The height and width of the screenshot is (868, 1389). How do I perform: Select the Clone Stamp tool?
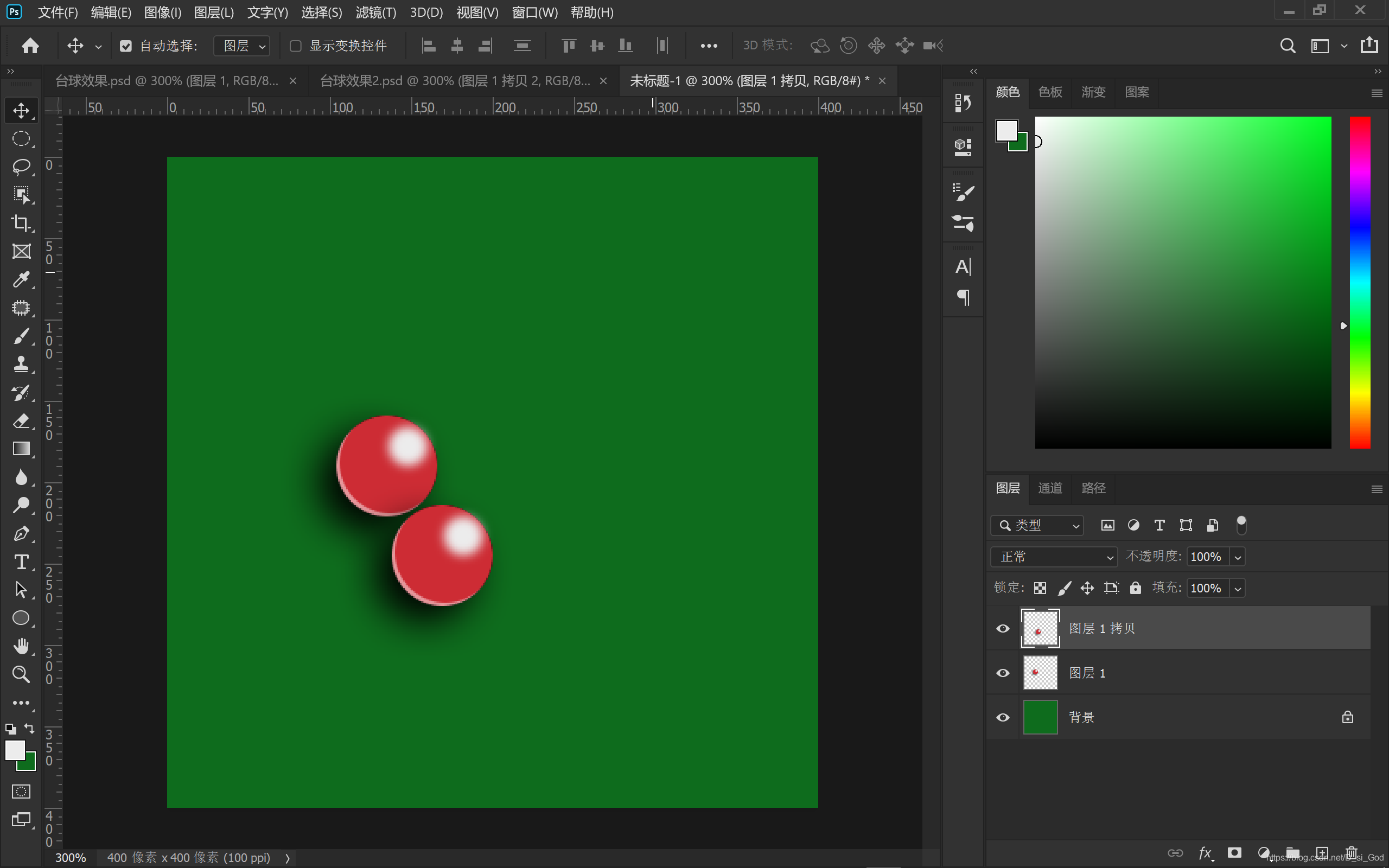pyautogui.click(x=21, y=364)
